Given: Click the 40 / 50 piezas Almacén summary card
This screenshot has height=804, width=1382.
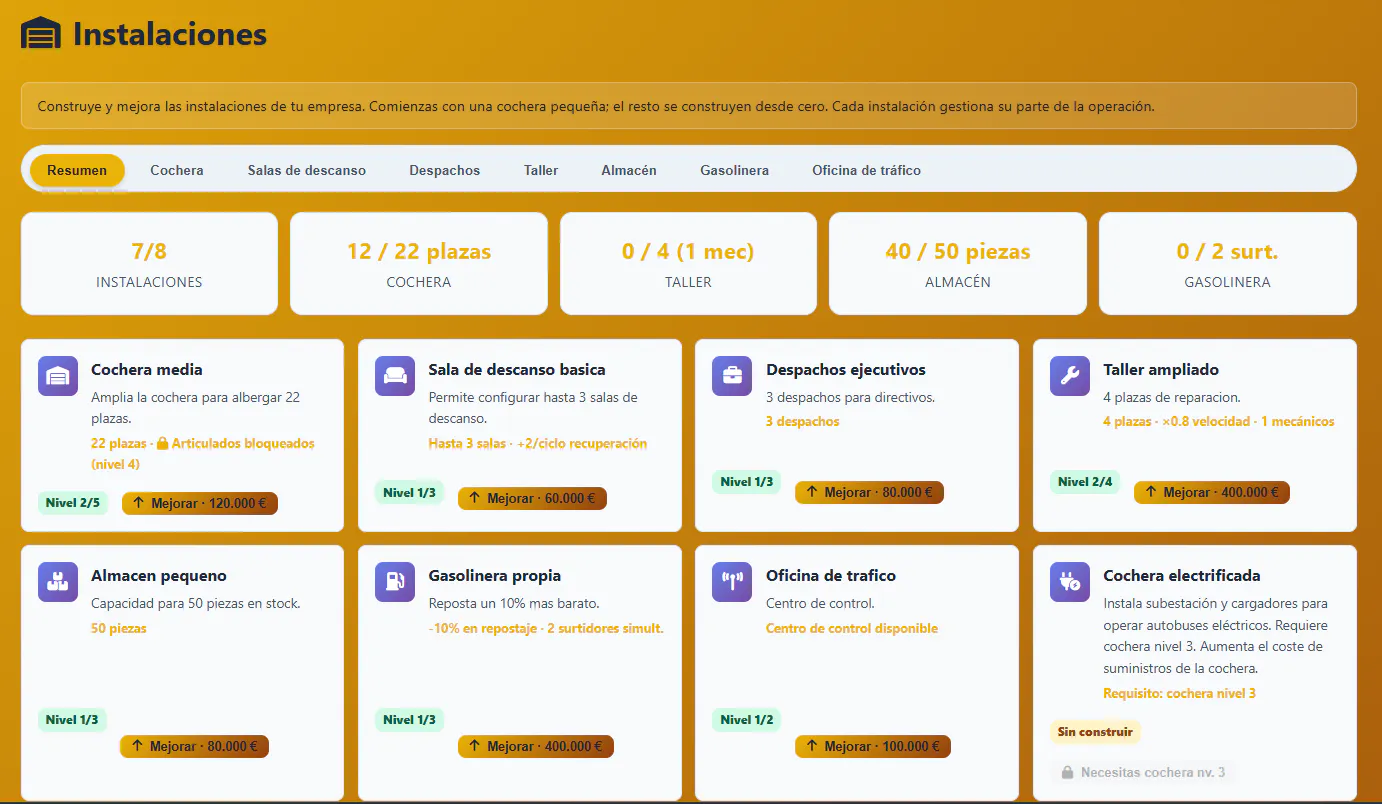Looking at the screenshot, I should (x=958, y=263).
